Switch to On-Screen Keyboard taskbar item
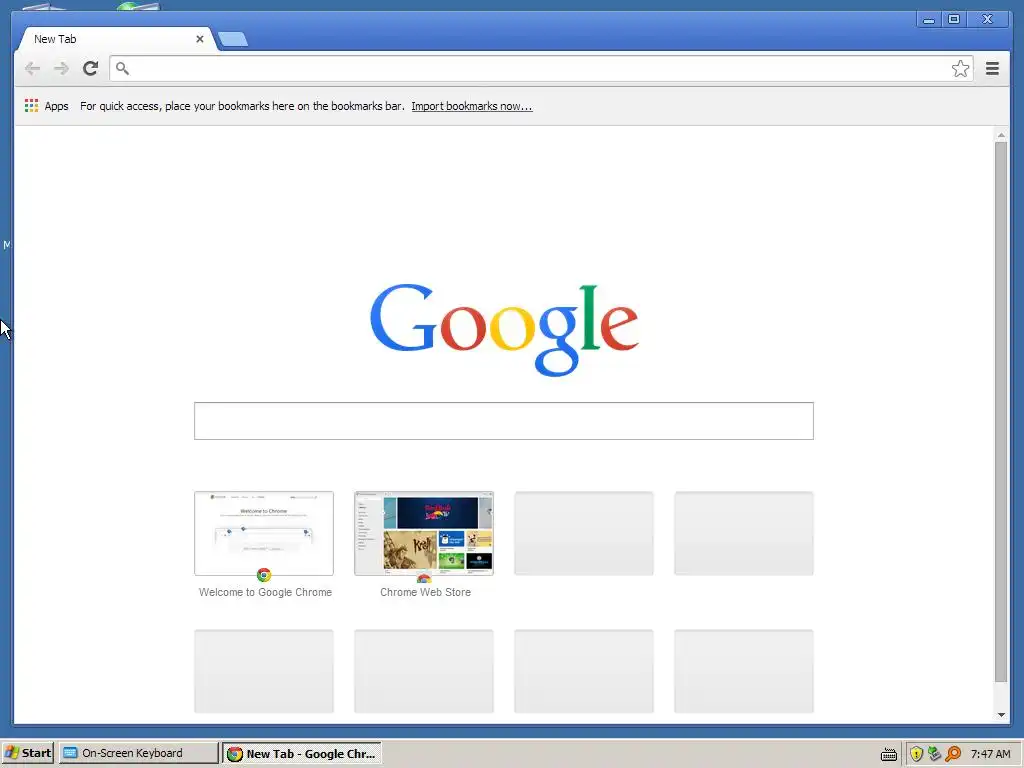The image size is (1024, 768). pos(138,753)
